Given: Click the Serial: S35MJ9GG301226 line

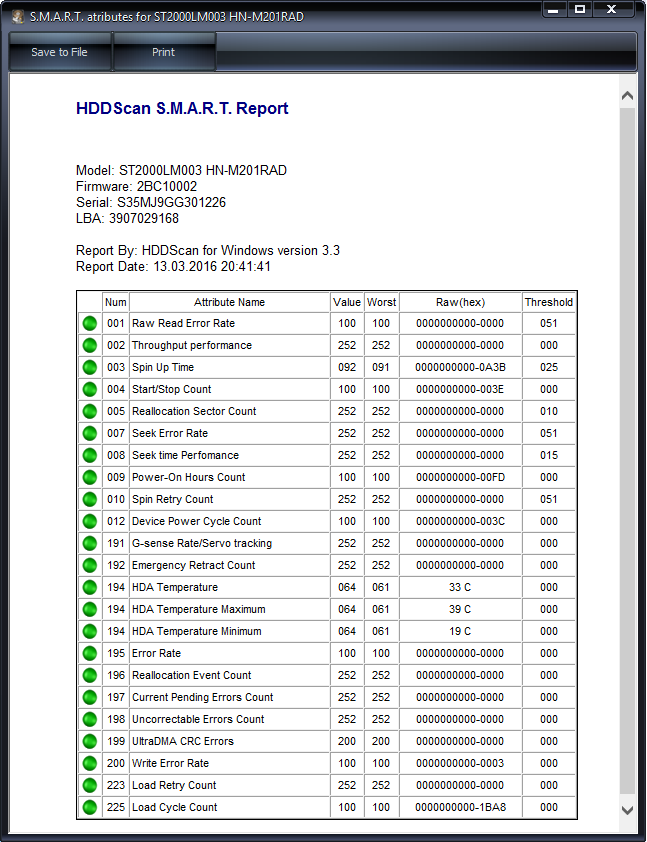Looking at the screenshot, I should point(151,202).
